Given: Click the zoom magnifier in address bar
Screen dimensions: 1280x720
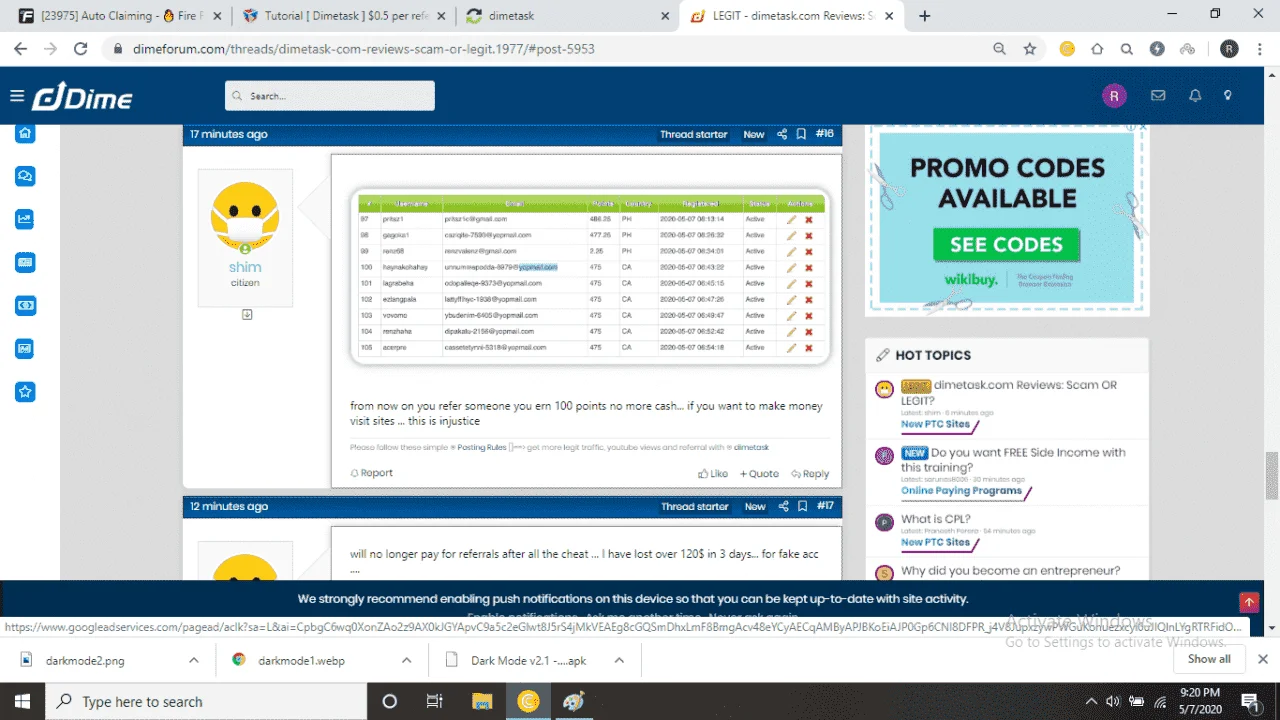Looking at the screenshot, I should [x=999, y=48].
